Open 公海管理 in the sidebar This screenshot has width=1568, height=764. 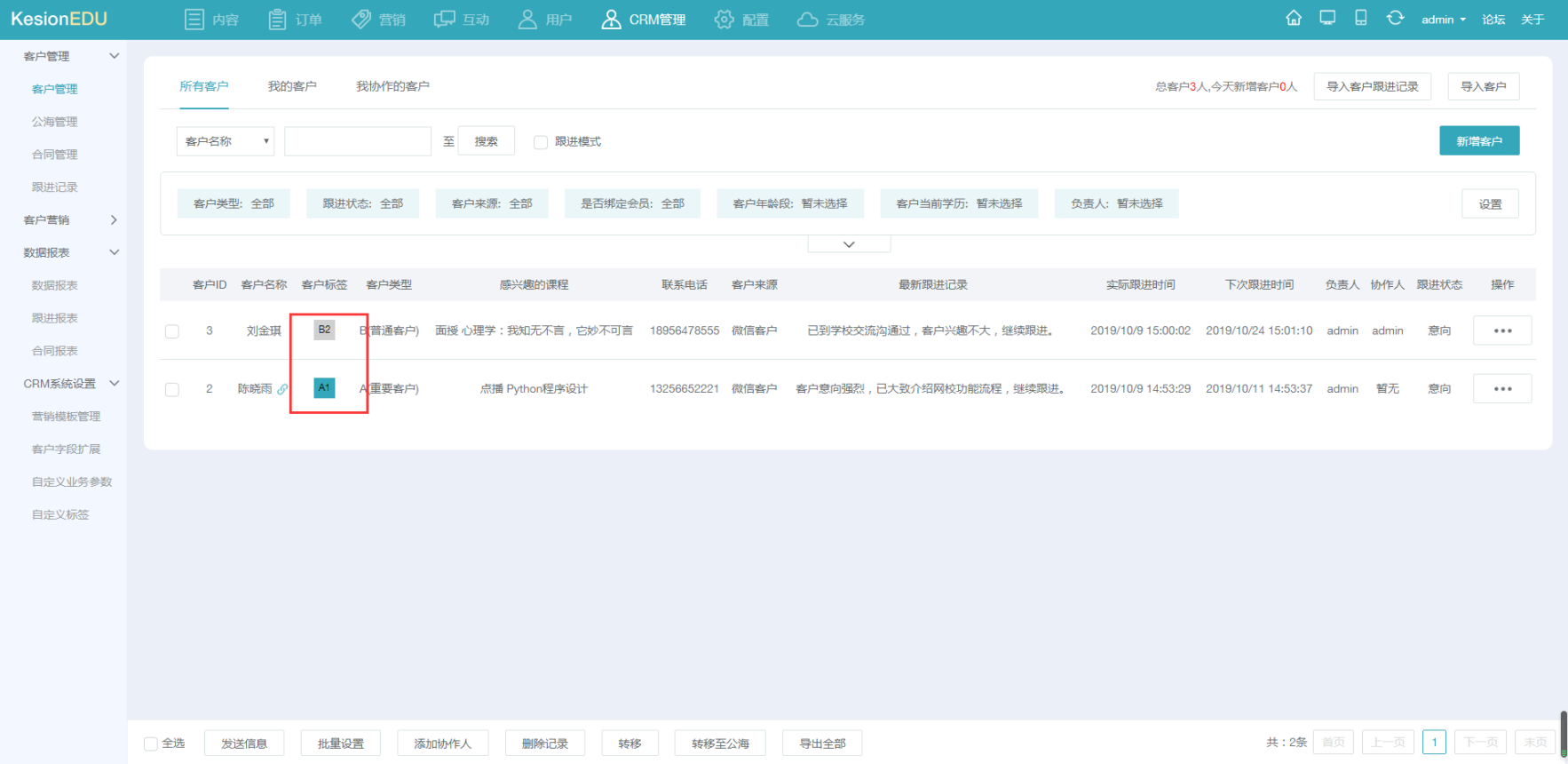click(x=55, y=122)
